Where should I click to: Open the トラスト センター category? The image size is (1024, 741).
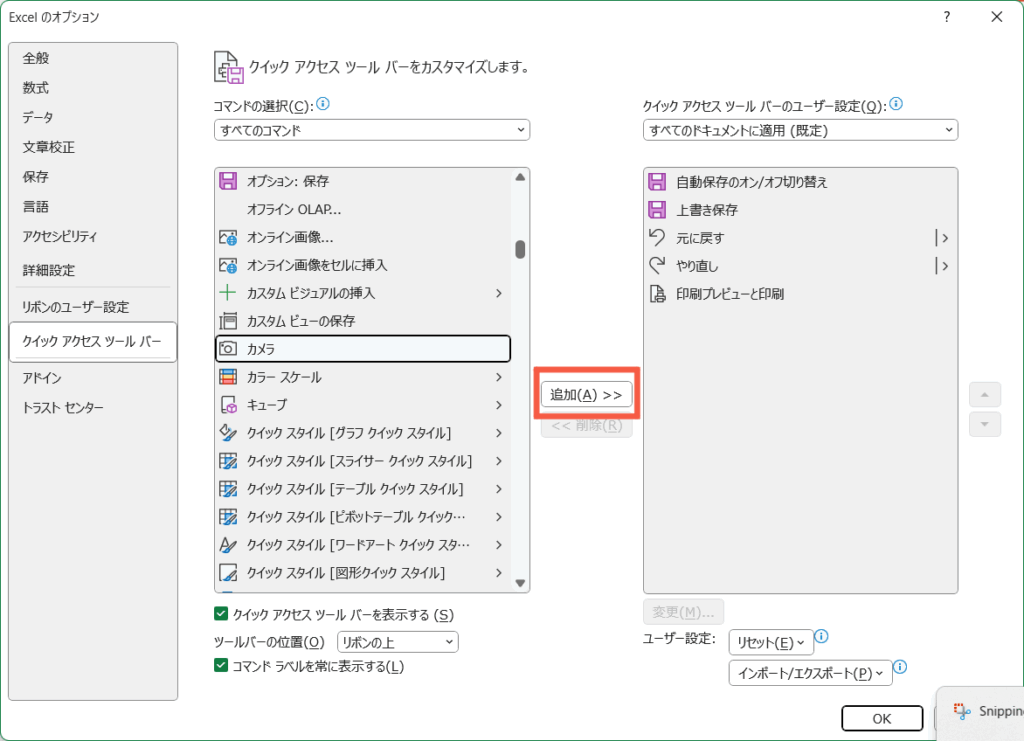(x=63, y=408)
